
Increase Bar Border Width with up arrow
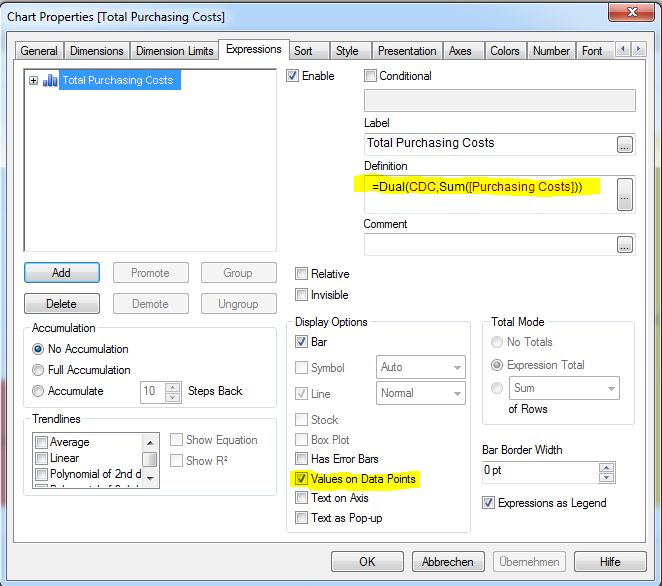tap(606, 467)
